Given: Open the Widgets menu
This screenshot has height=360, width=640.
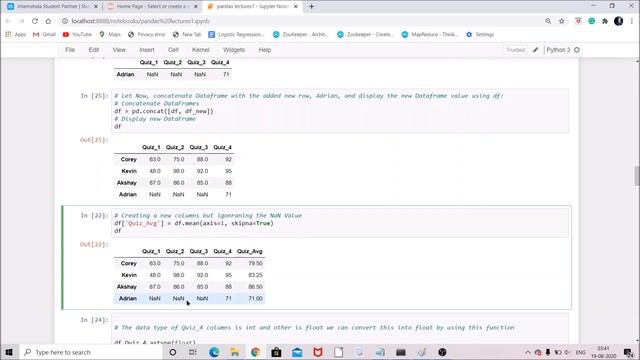Looking at the screenshot, I should tap(234, 50).
